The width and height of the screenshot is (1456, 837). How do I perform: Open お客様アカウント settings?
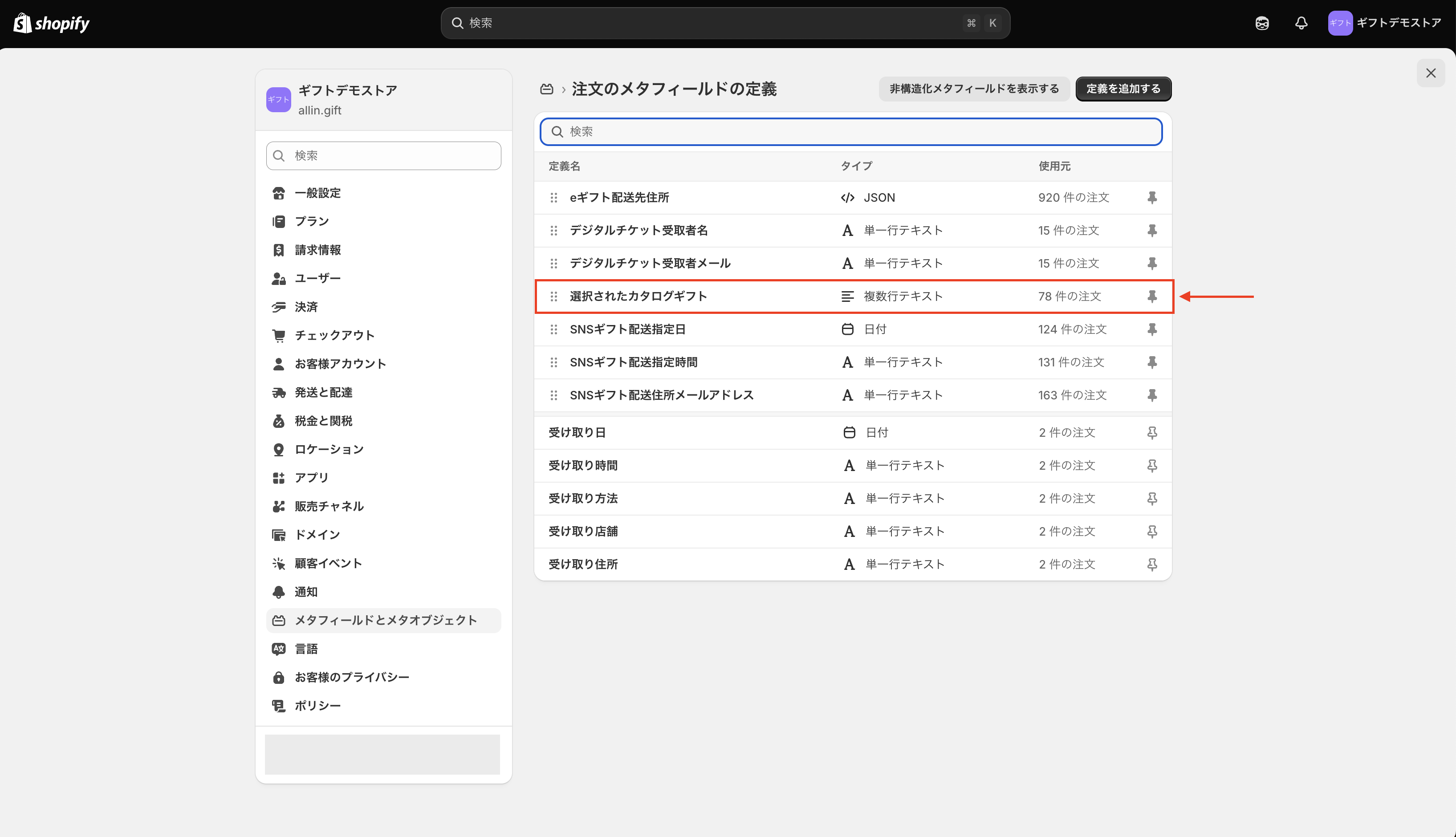(x=383, y=364)
